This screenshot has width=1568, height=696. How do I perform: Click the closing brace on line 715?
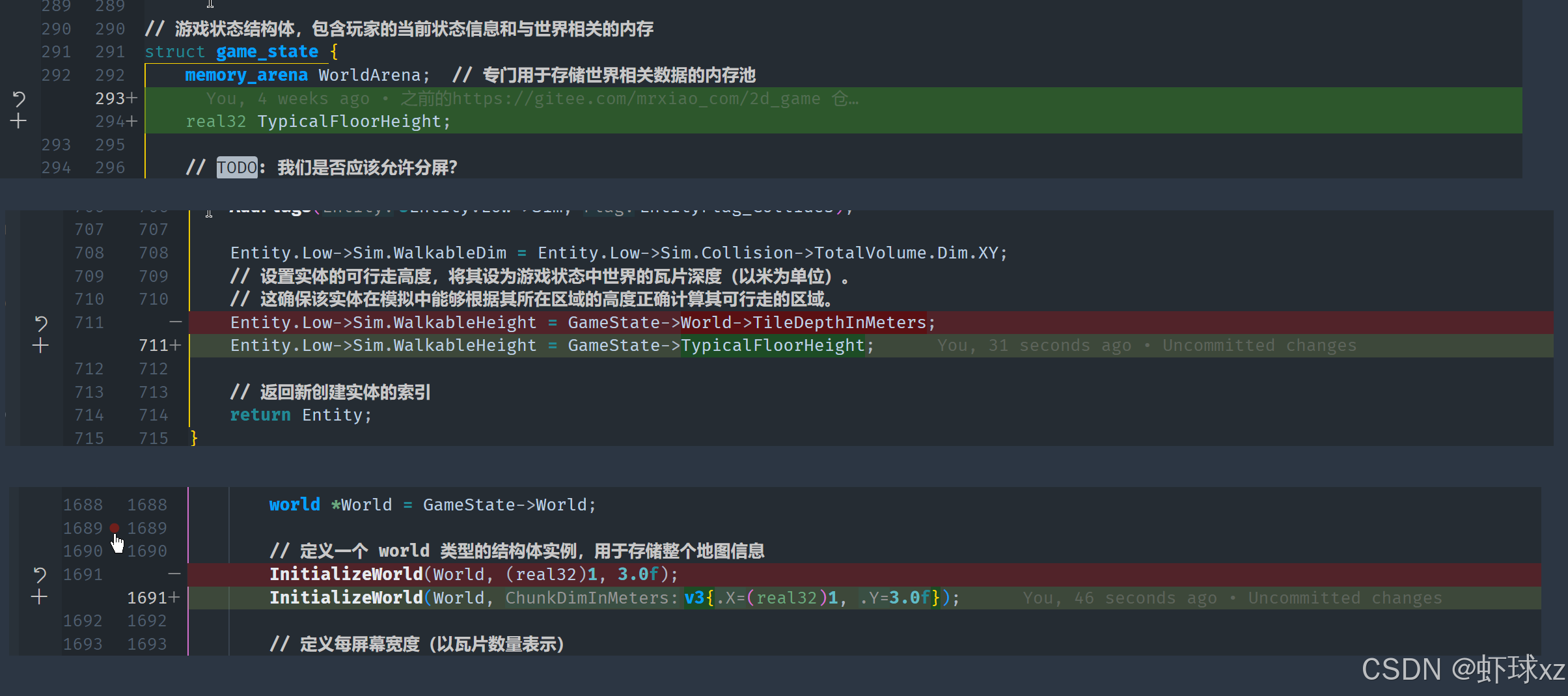193,438
